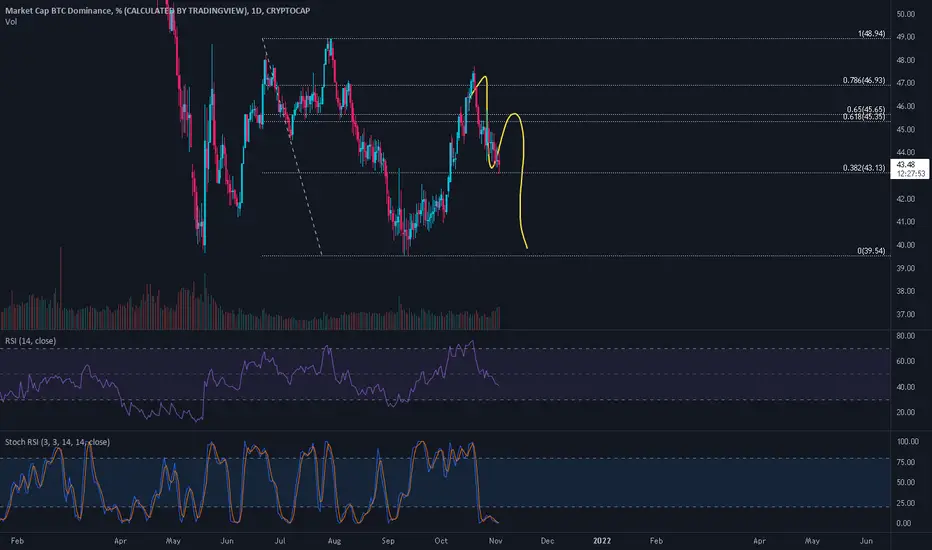The height and width of the screenshot is (550, 932).
Task: Click the current price tag 43.48
Action: [x=910, y=169]
